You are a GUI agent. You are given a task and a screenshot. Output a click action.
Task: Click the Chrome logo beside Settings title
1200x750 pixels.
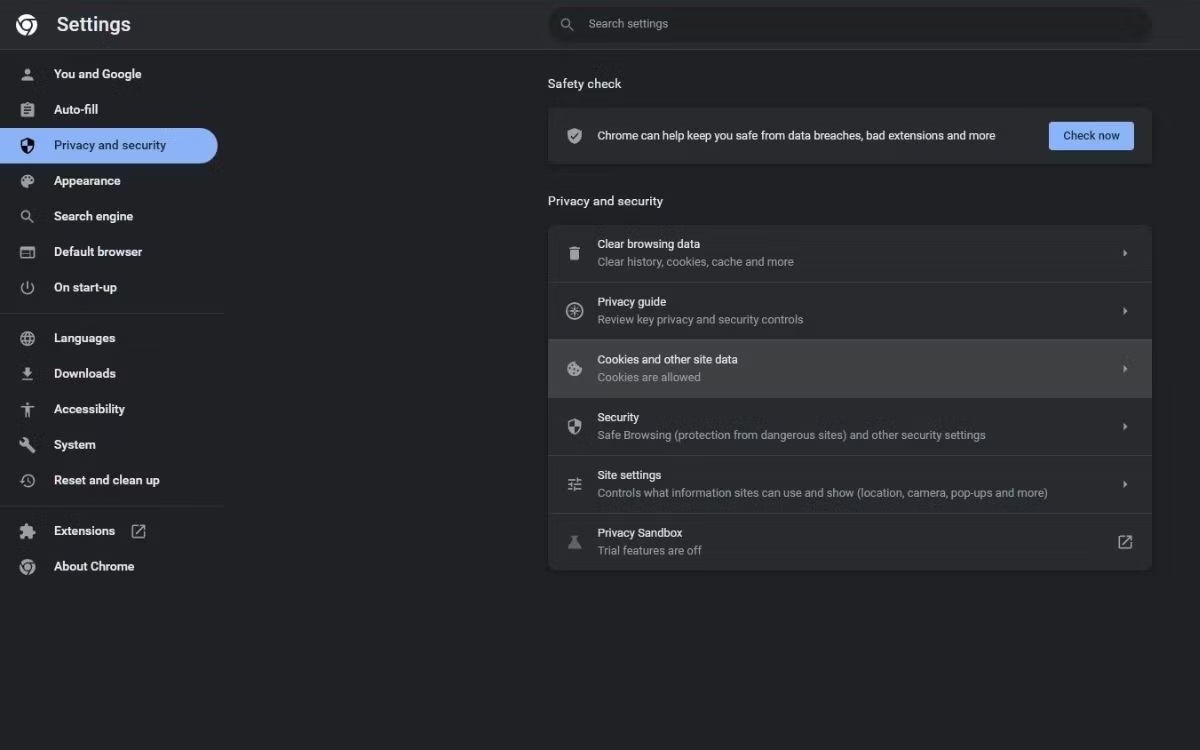click(27, 25)
